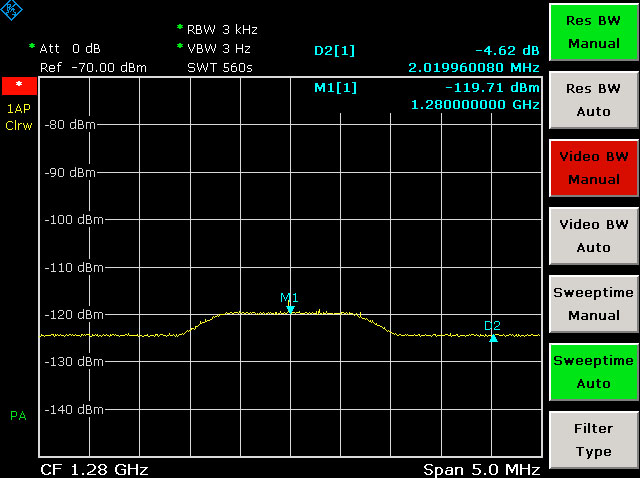Image resolution: width=640 pixels, height=478 pixels.
Task: Click the D2 delta marker triangle
Action: [x=493, y=338]
